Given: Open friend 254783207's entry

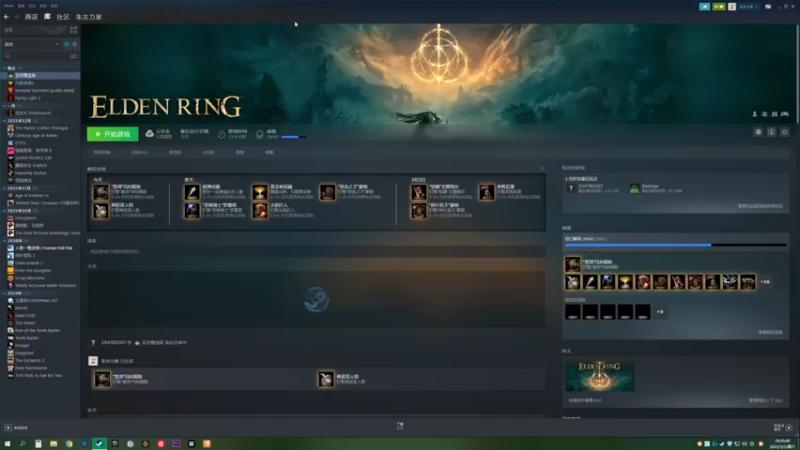Looking at the screenshot, I should click(x=593, y=189).
